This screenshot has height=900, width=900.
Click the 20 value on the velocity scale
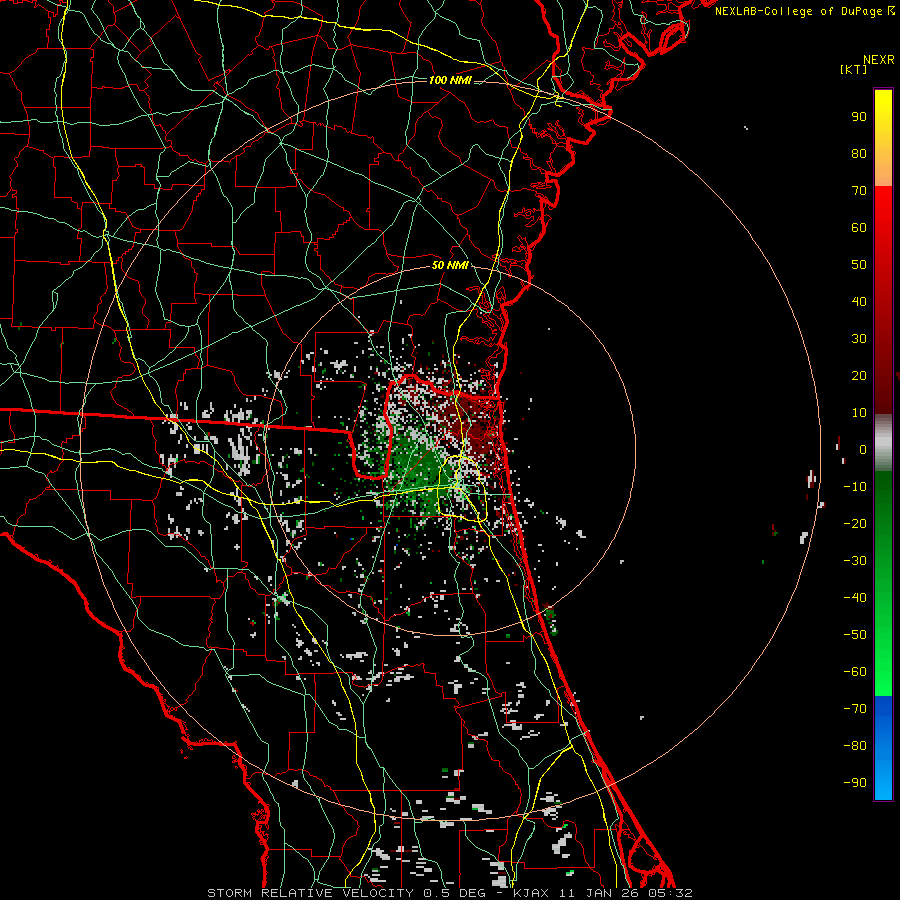pos(859,376)
